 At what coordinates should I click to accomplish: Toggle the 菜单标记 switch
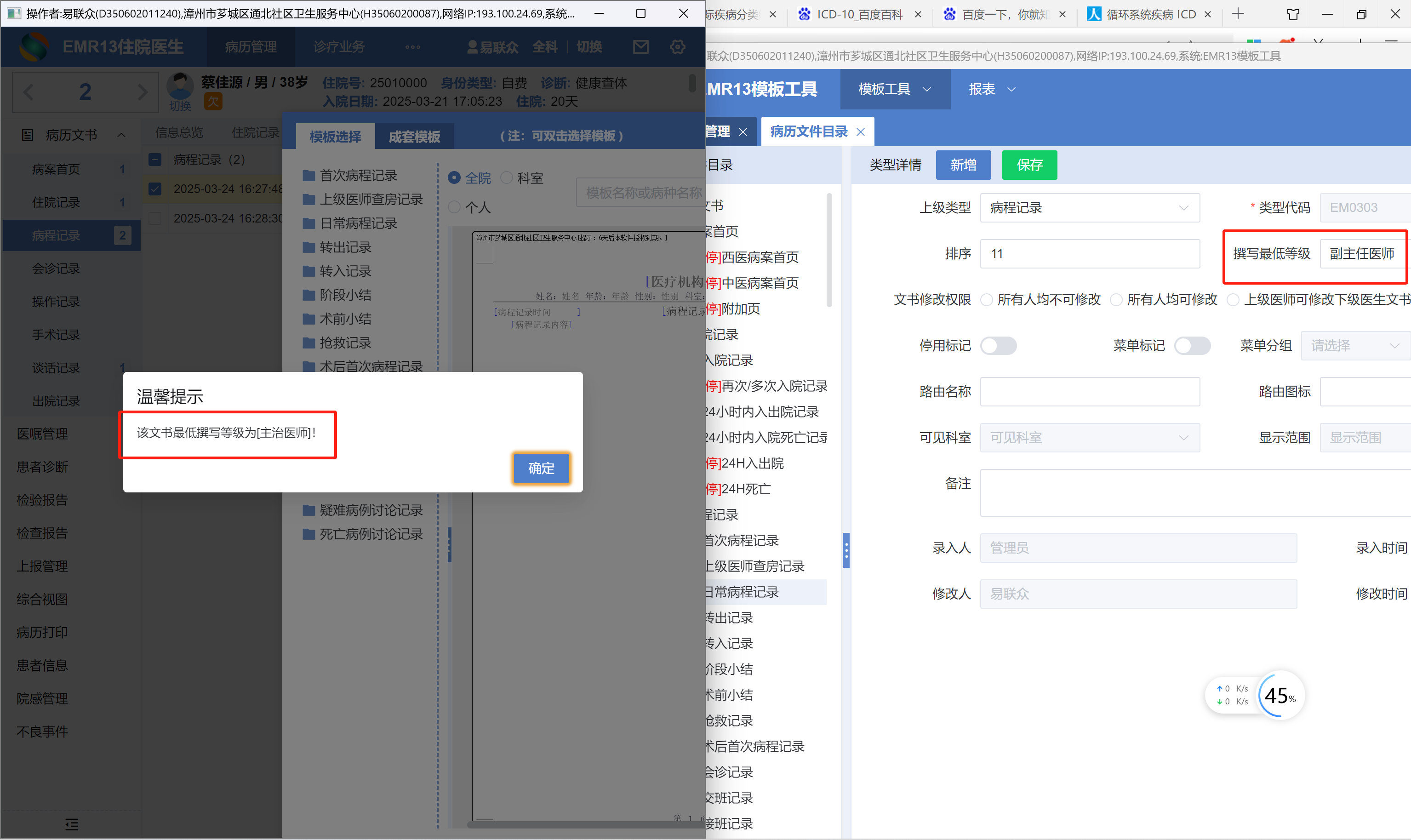tap(1192, 345)
